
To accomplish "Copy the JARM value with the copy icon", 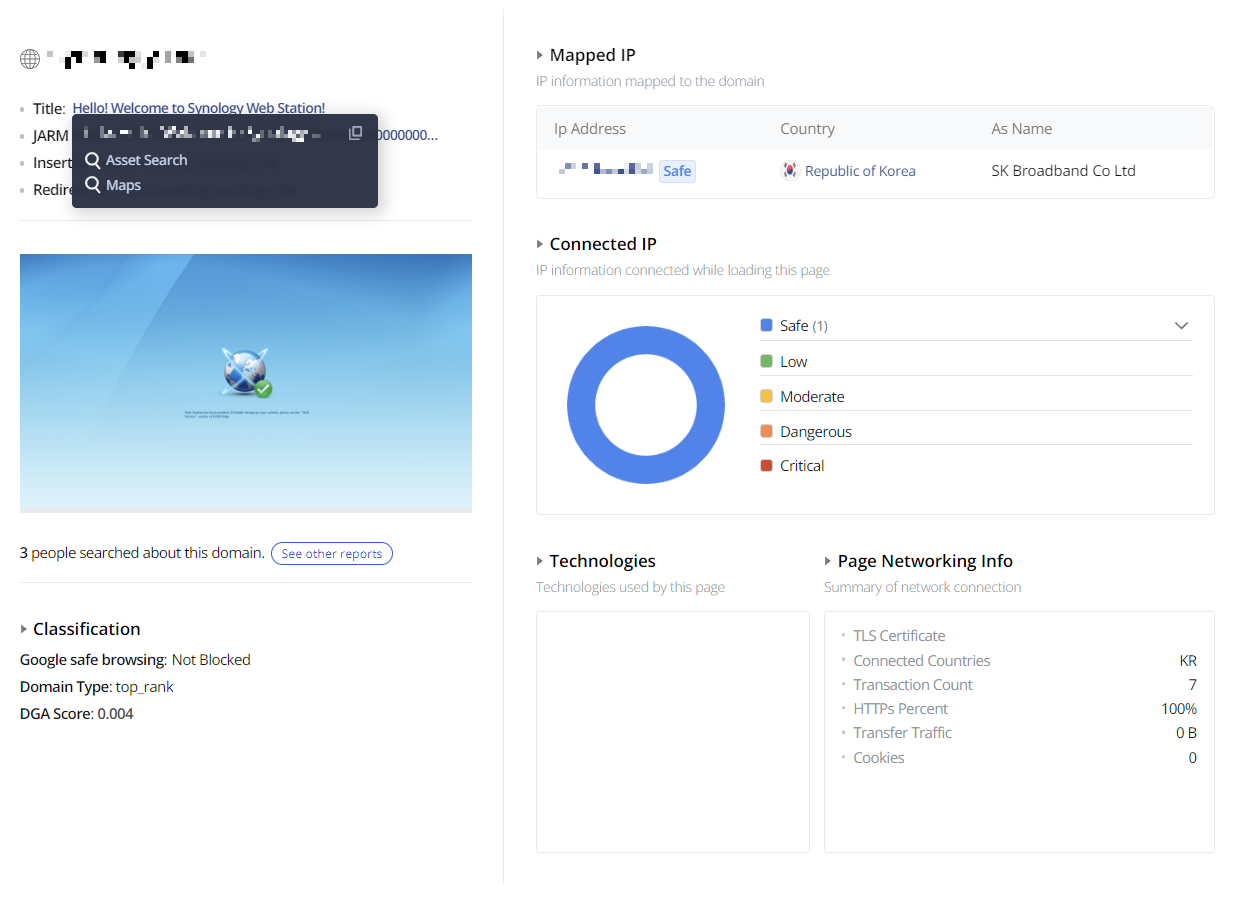I will [355, 133].
